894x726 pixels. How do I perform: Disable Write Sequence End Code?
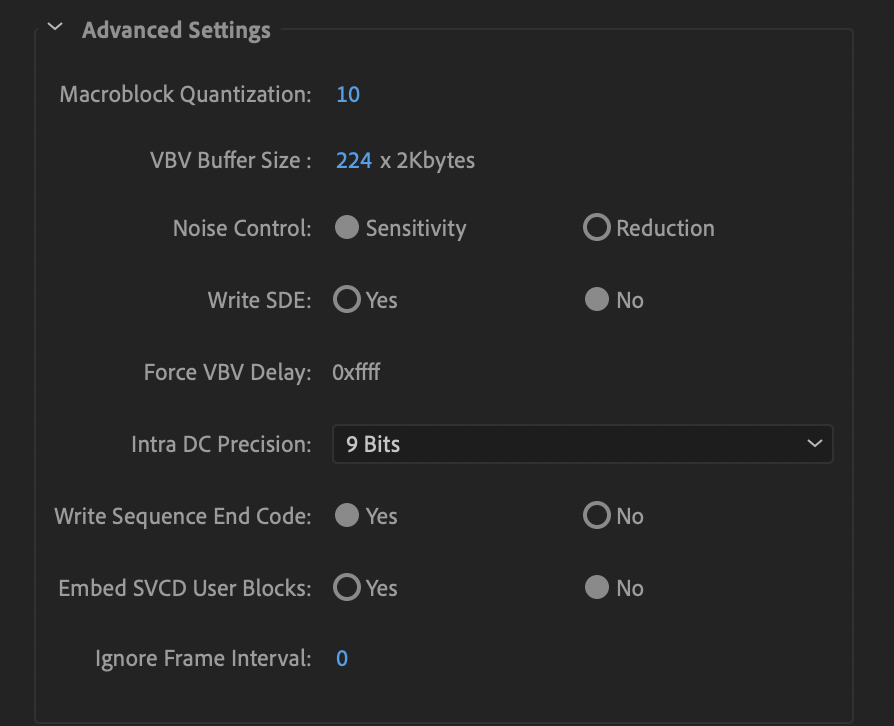[596, 516]
